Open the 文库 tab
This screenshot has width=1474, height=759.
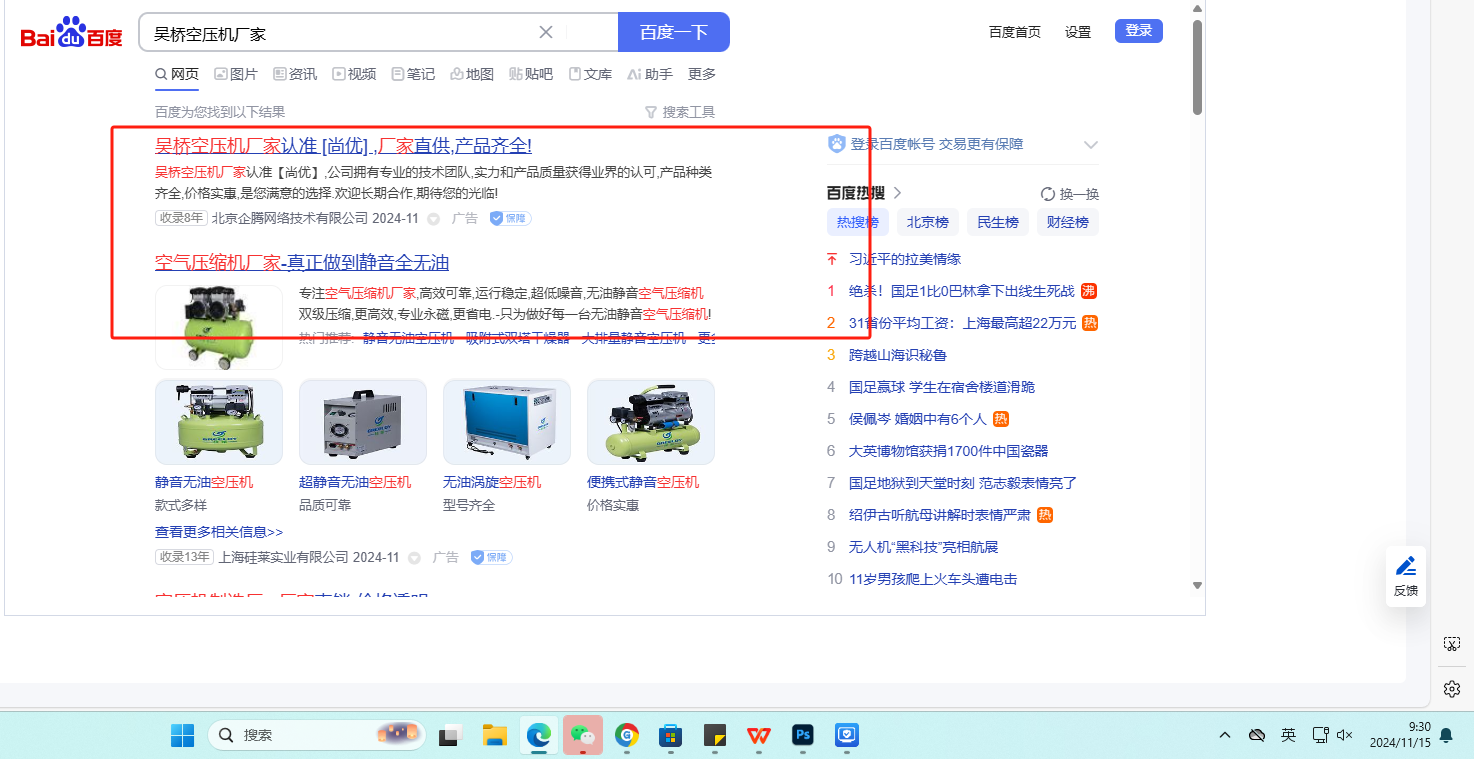[590, 74]
